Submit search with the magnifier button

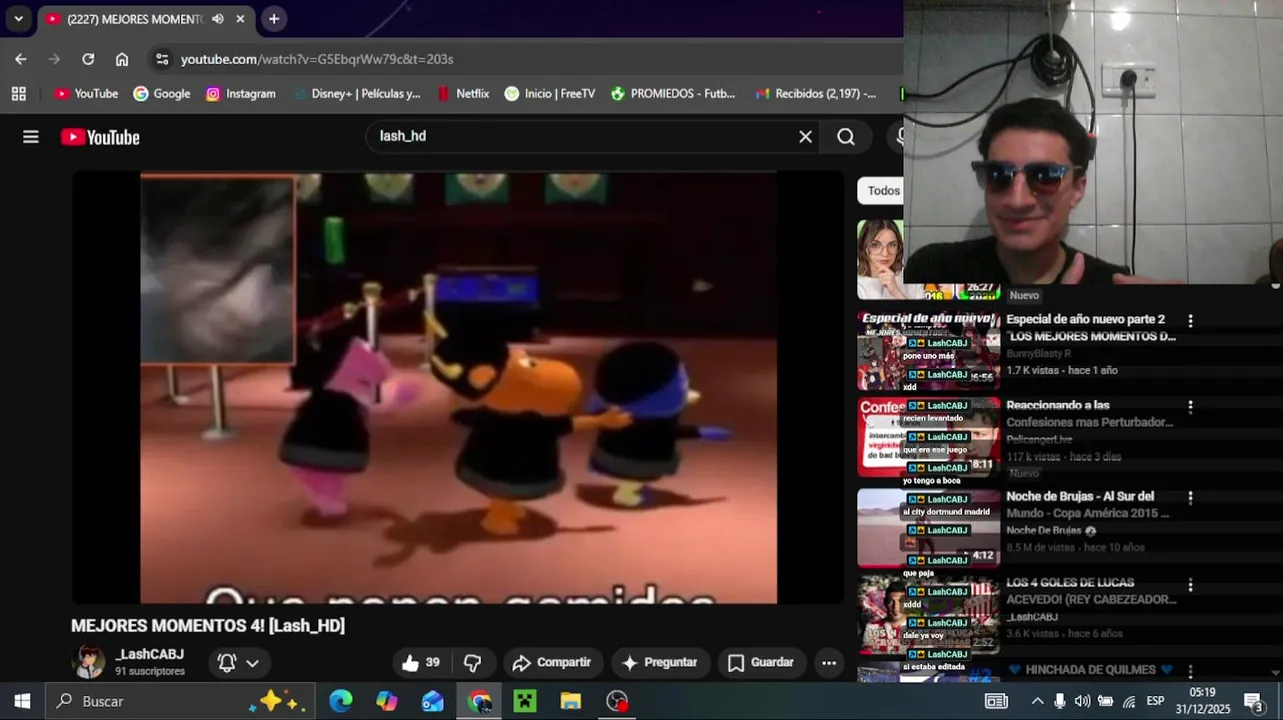(x=846, y=137)
